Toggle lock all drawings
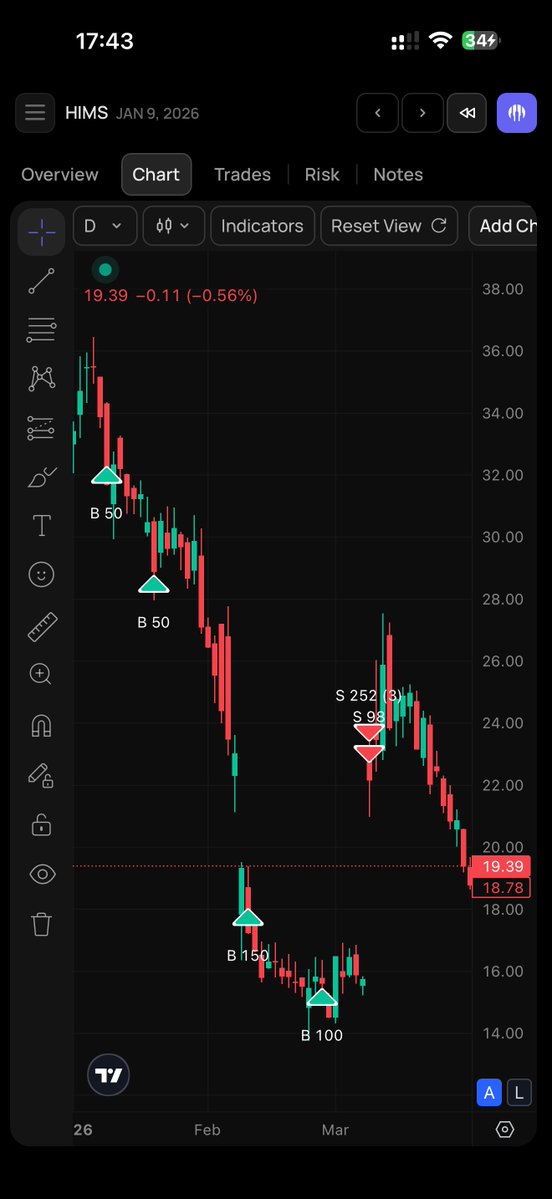Screen dimensions: 552x1199 tap(41, 824)
